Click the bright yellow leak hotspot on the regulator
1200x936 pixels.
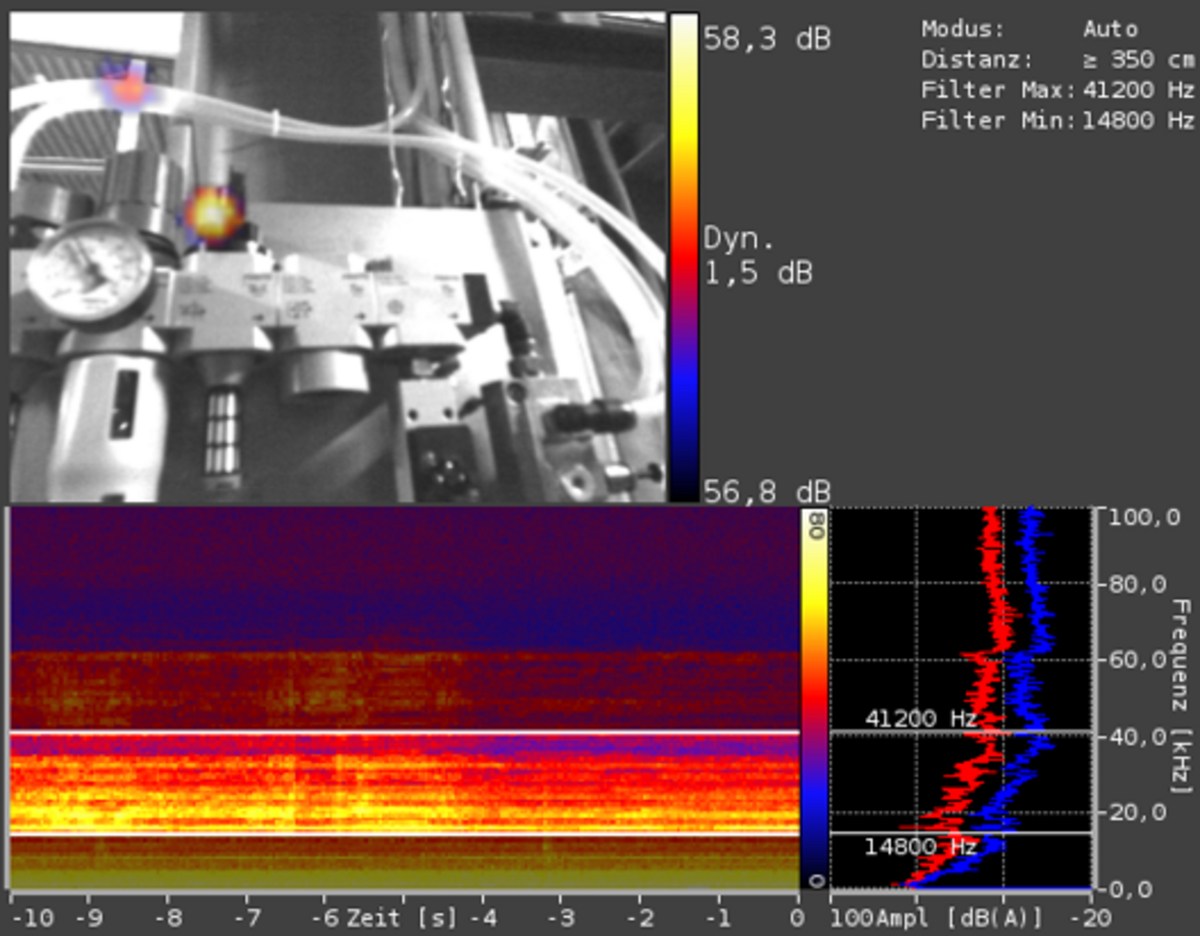[x=212, y=213]
